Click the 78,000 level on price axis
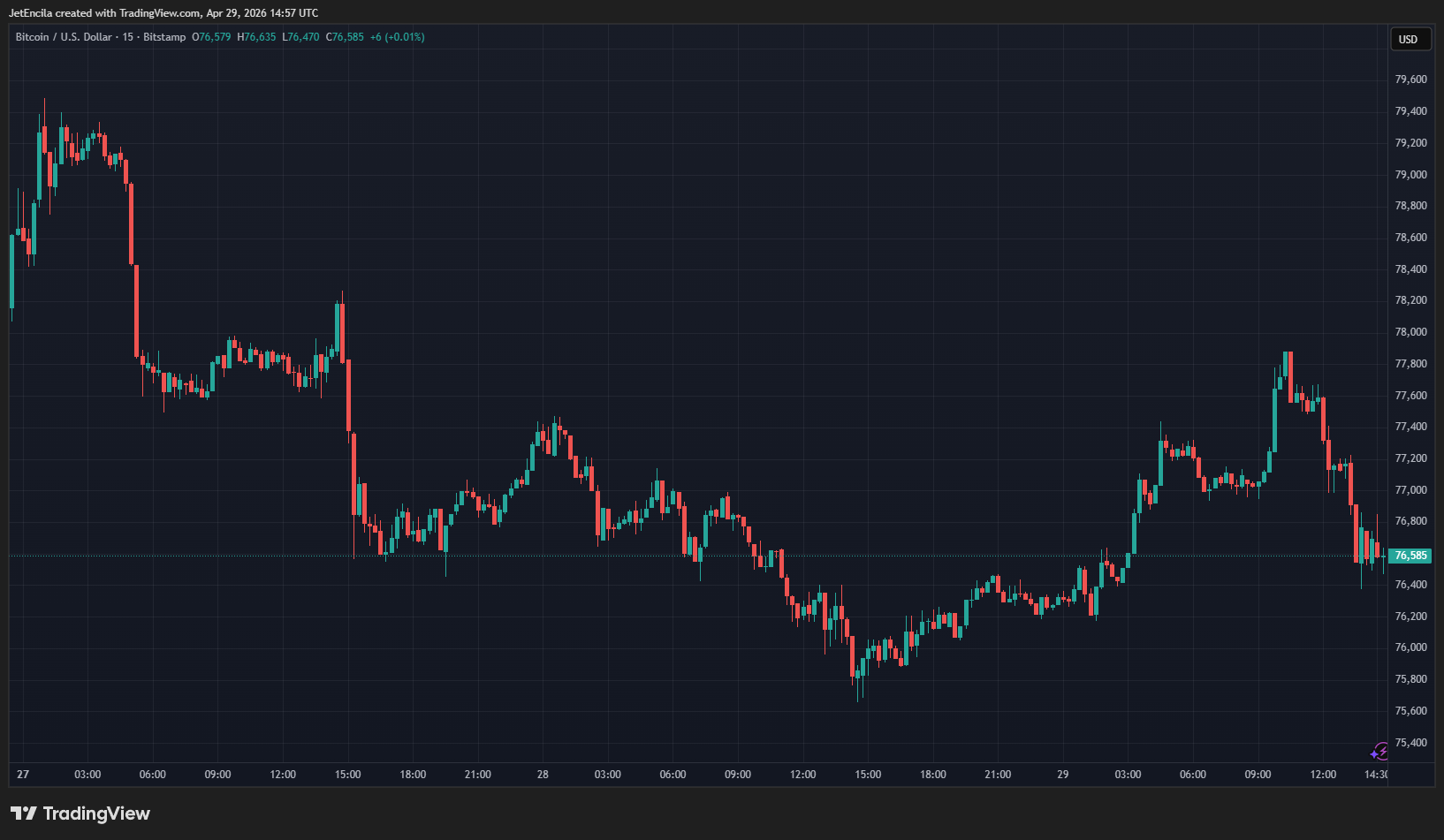1444x840 pixels. pos(1410,332)
